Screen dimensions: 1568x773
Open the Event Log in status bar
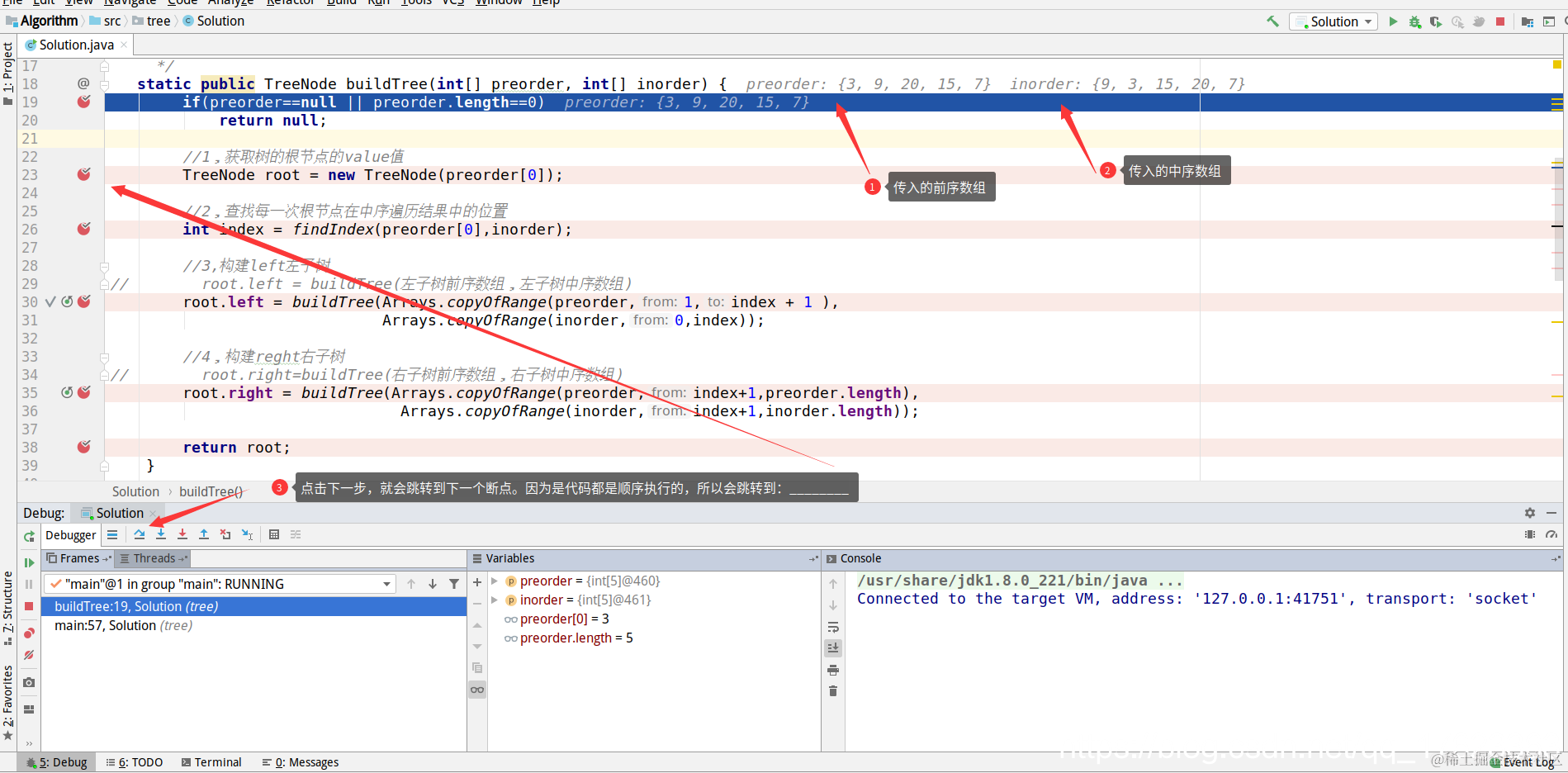point(1523,762)
